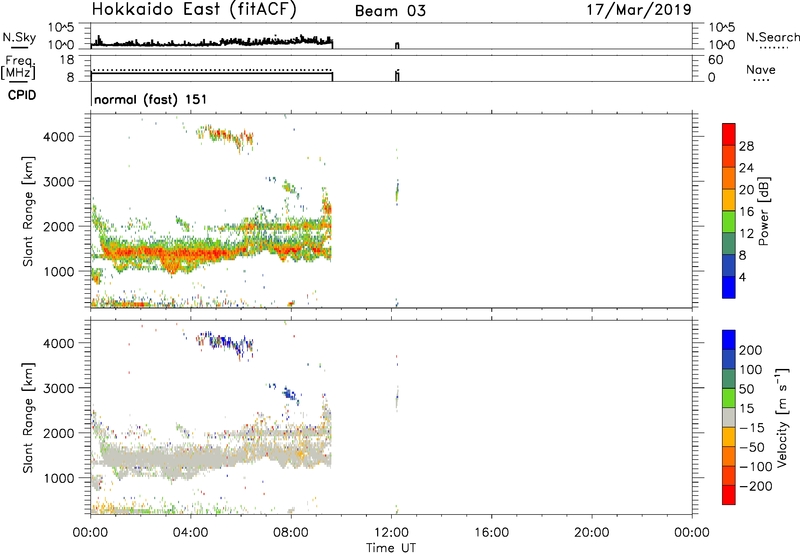This screenshot has width=800, height=554.
Task: Click the "N.Sky" legend label
Action: pyautogui.click(x=19, y=37)
